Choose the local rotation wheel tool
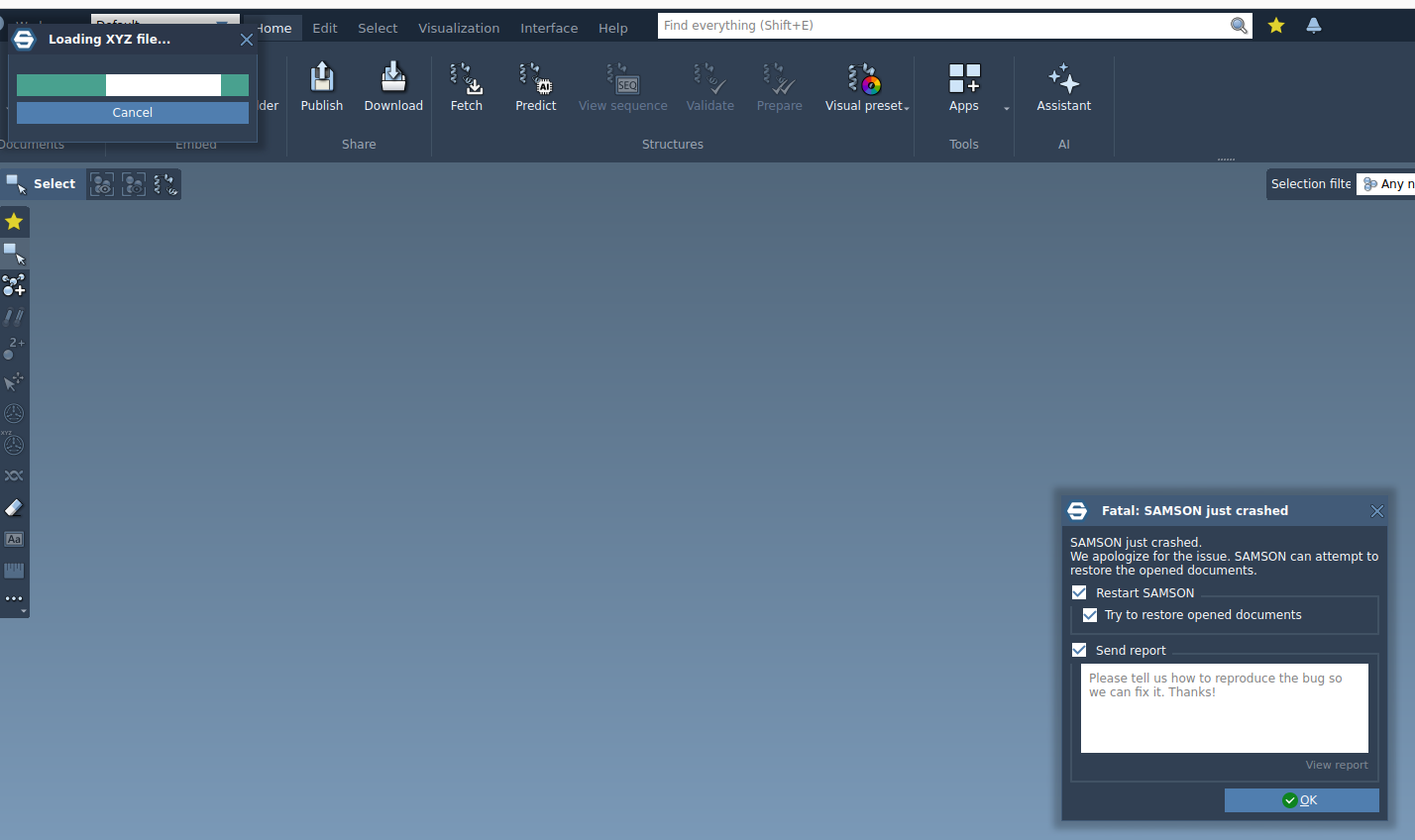The height and width of the screenshot is (840, 1415). (x=14, y=413)
